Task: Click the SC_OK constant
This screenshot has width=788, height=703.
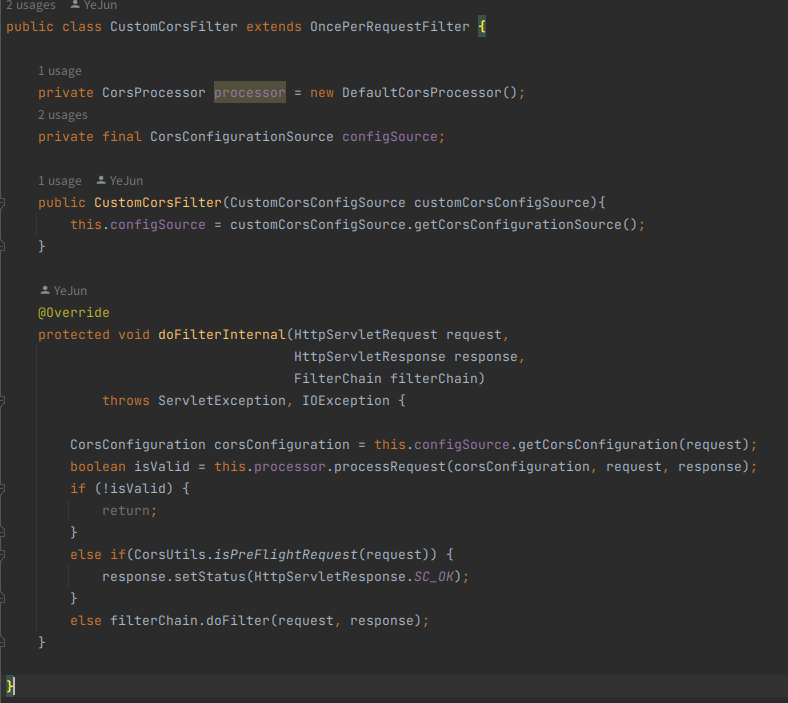Action: pyautogui.click(x=434, y=577)
